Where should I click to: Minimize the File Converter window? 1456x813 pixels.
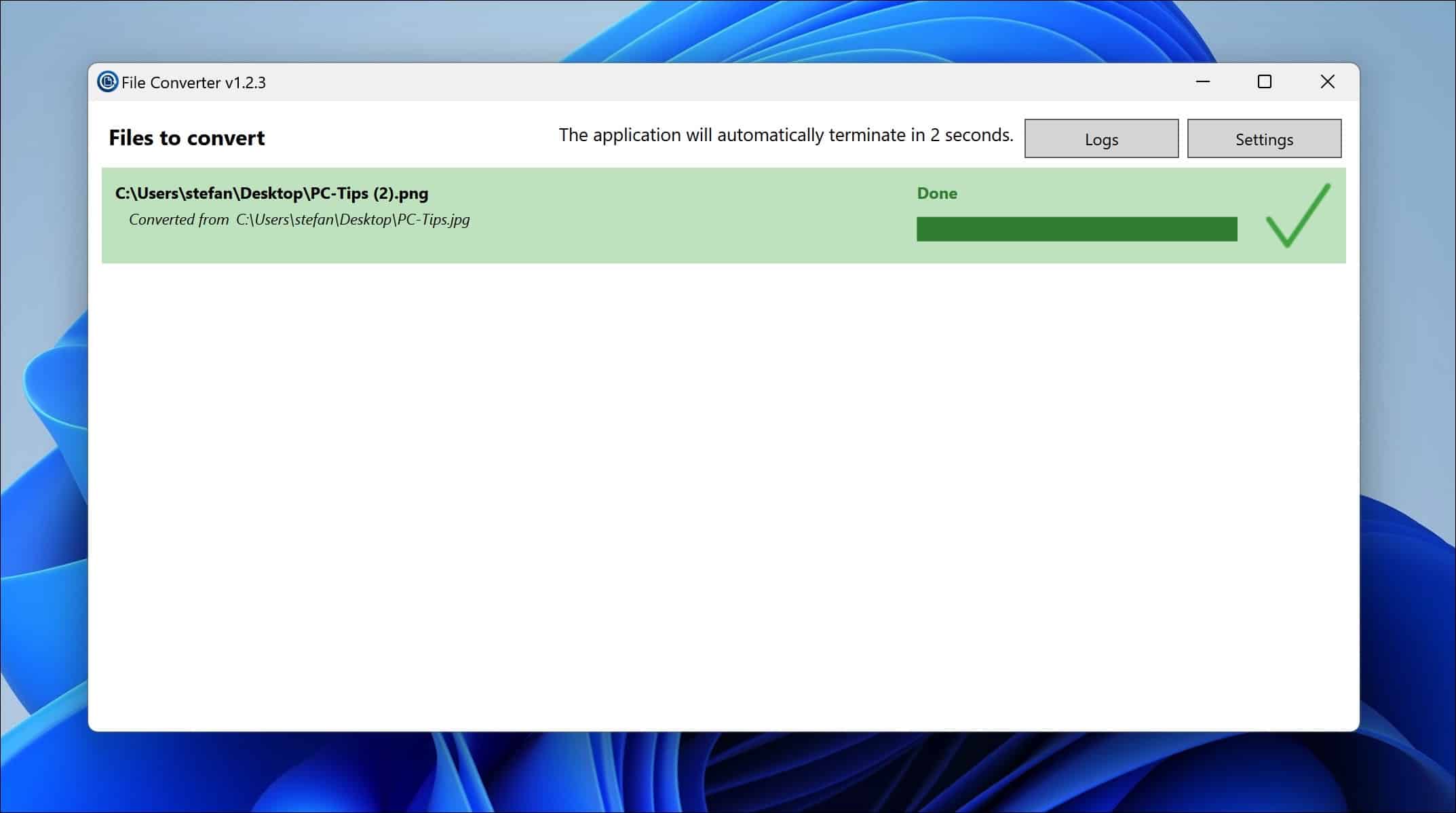click(x=1202, y=81)
